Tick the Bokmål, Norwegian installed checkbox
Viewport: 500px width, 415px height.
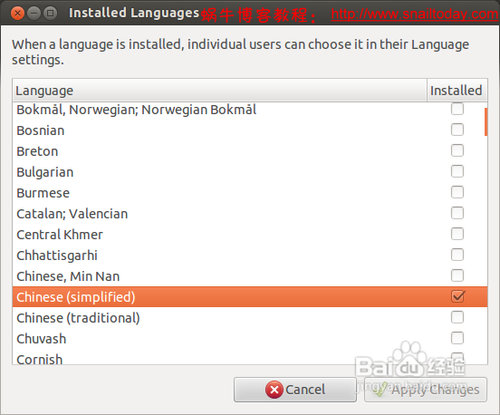pyautogui.click(x=457, y=109)
